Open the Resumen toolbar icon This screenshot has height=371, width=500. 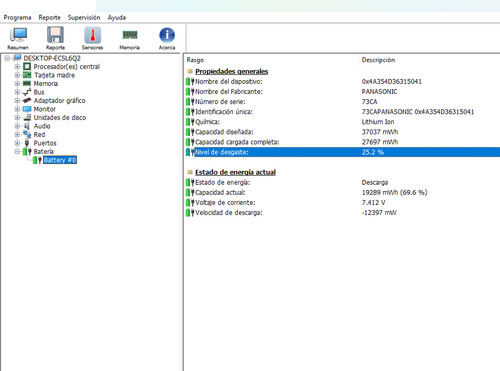click(x=18, y=38)
